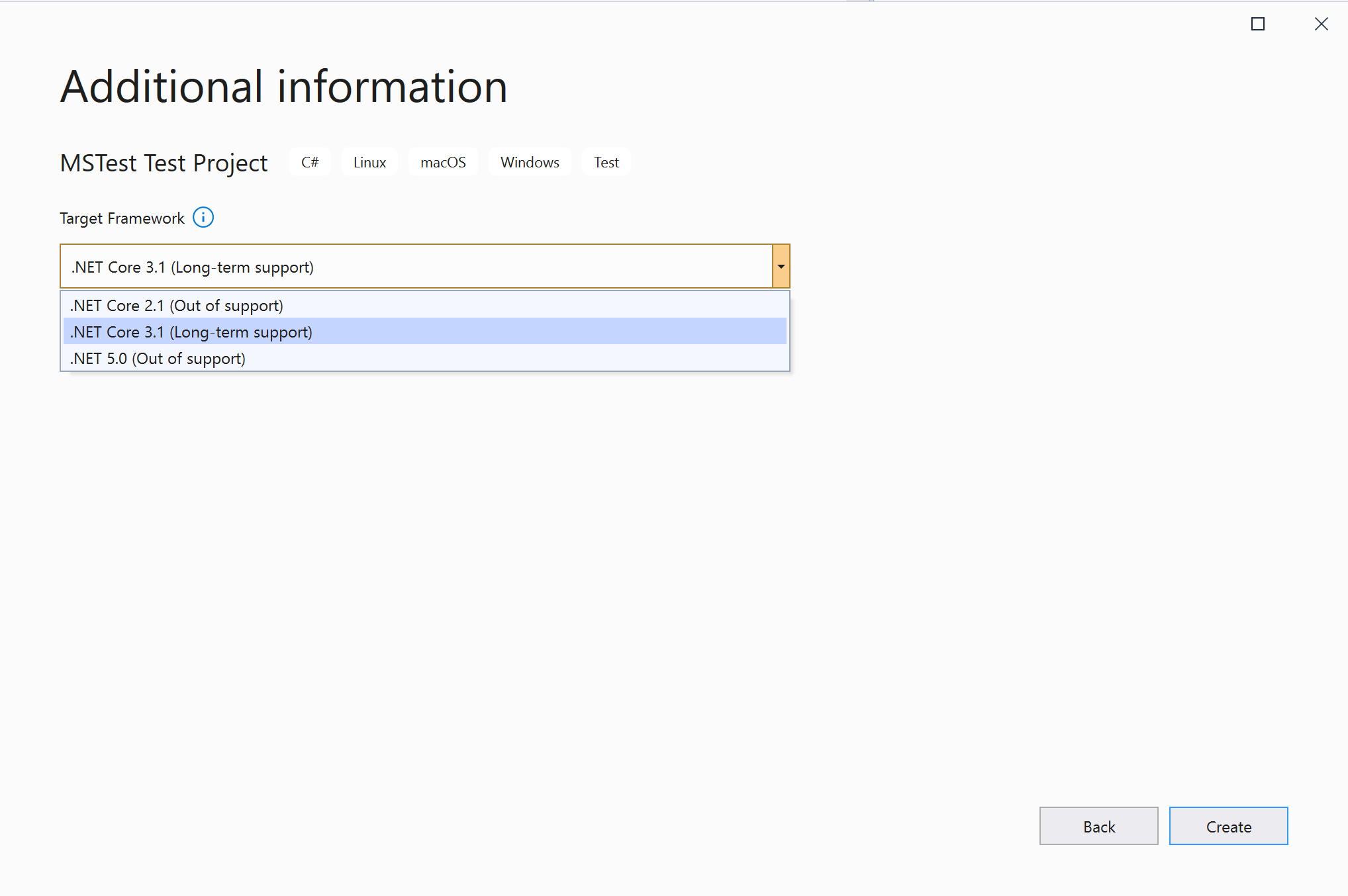Click the MSTest Test Project title
Screen dimensions: 1348x896
[x=164, y=163]
